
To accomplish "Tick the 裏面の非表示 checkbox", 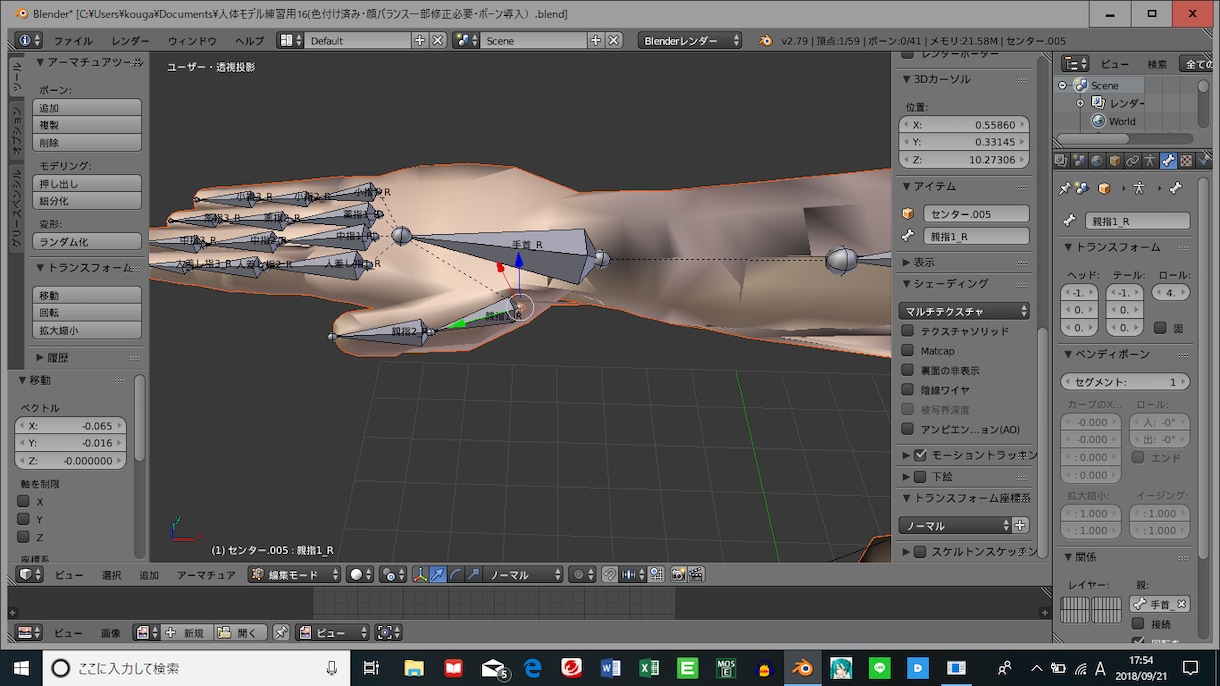I will 908,370.
